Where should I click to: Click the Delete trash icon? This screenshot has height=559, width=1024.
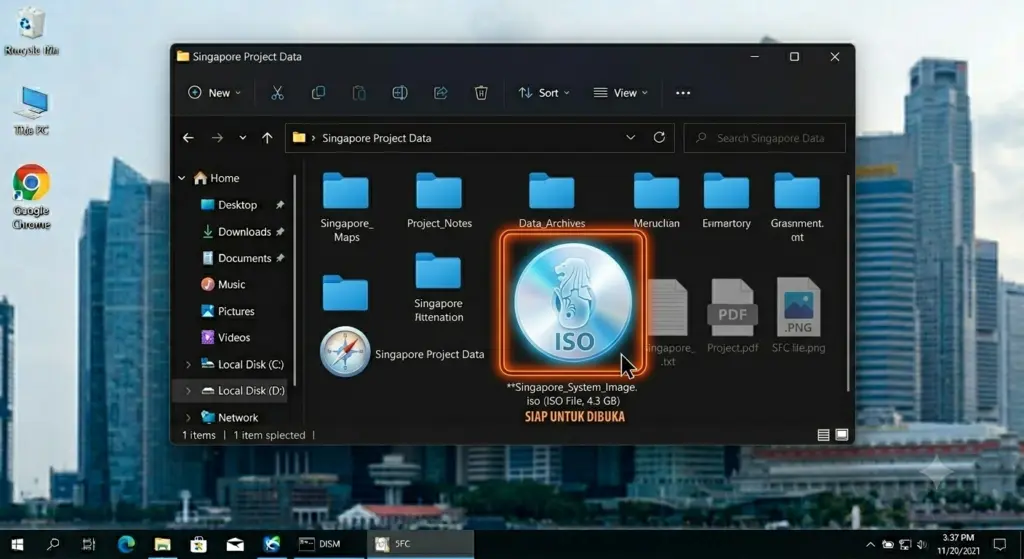(x=481, y=93)
